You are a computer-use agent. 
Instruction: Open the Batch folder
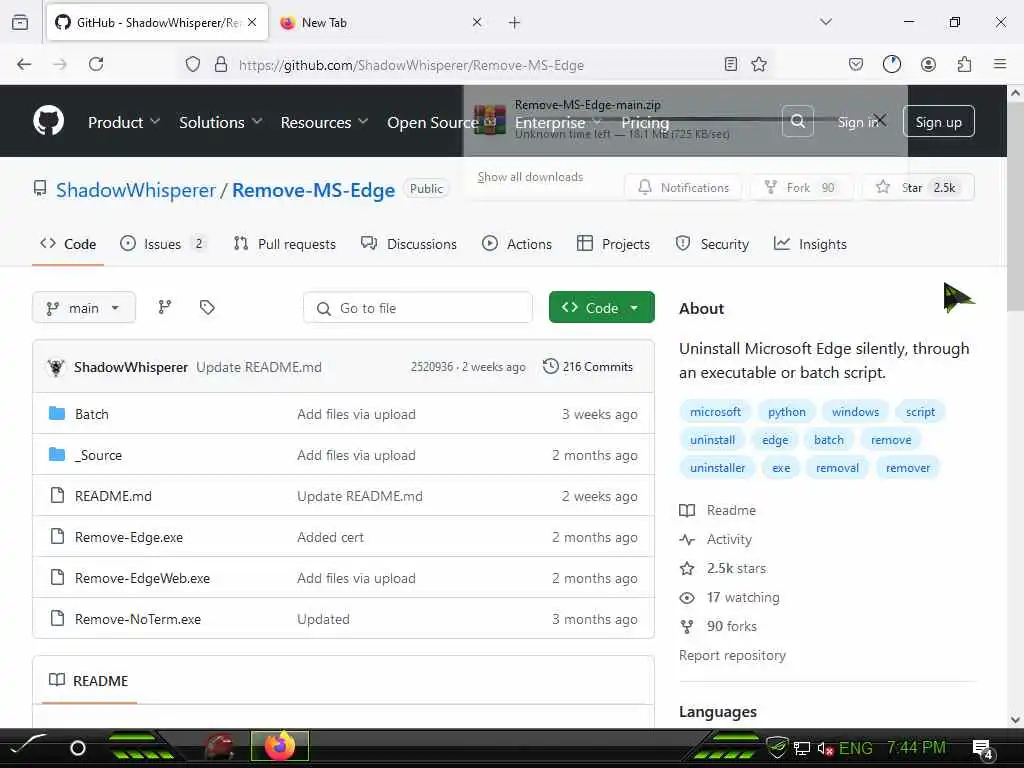[91, 414]
